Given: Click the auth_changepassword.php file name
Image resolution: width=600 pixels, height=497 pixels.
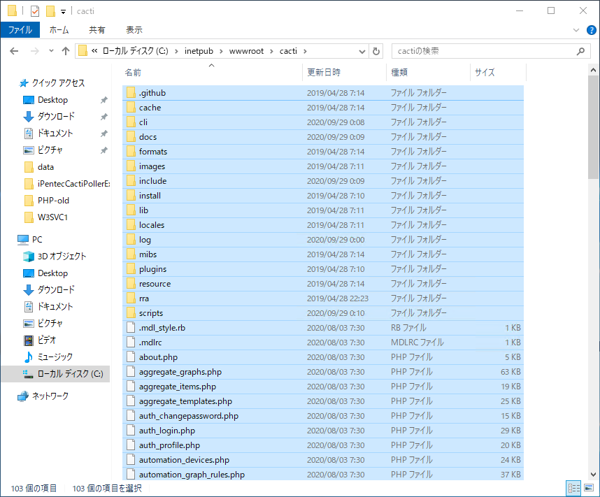Looking at the screenshot, I should point(189,416).
